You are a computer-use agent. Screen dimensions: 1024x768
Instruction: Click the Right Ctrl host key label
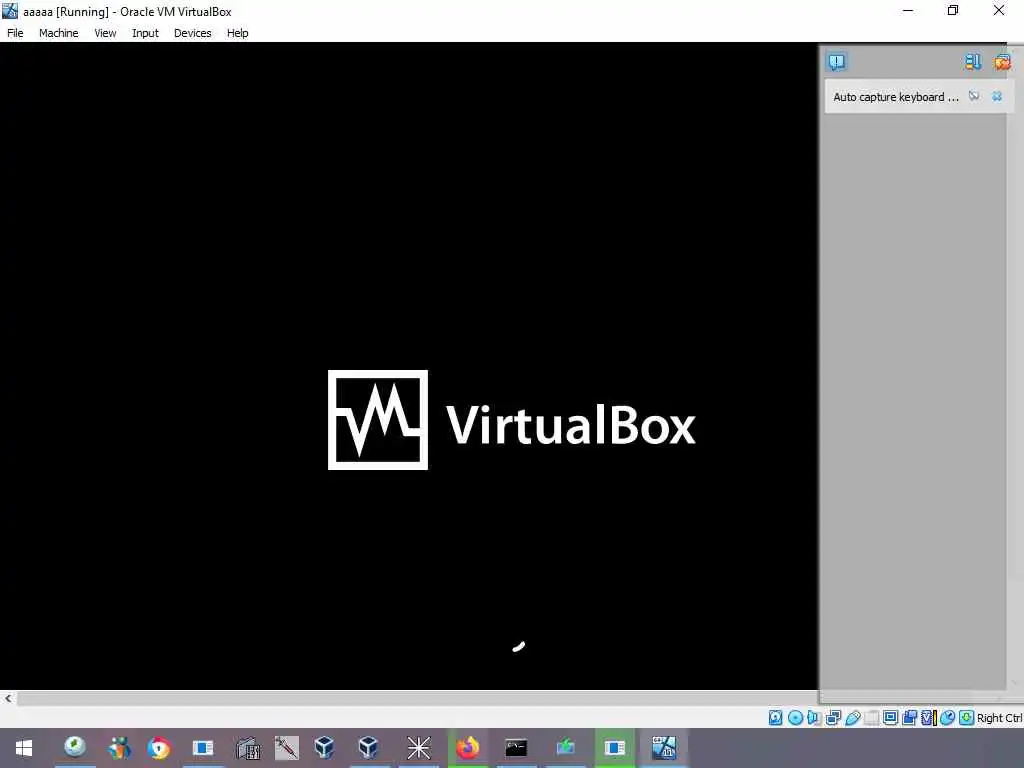pyautogui.click(x=999, y=718)
